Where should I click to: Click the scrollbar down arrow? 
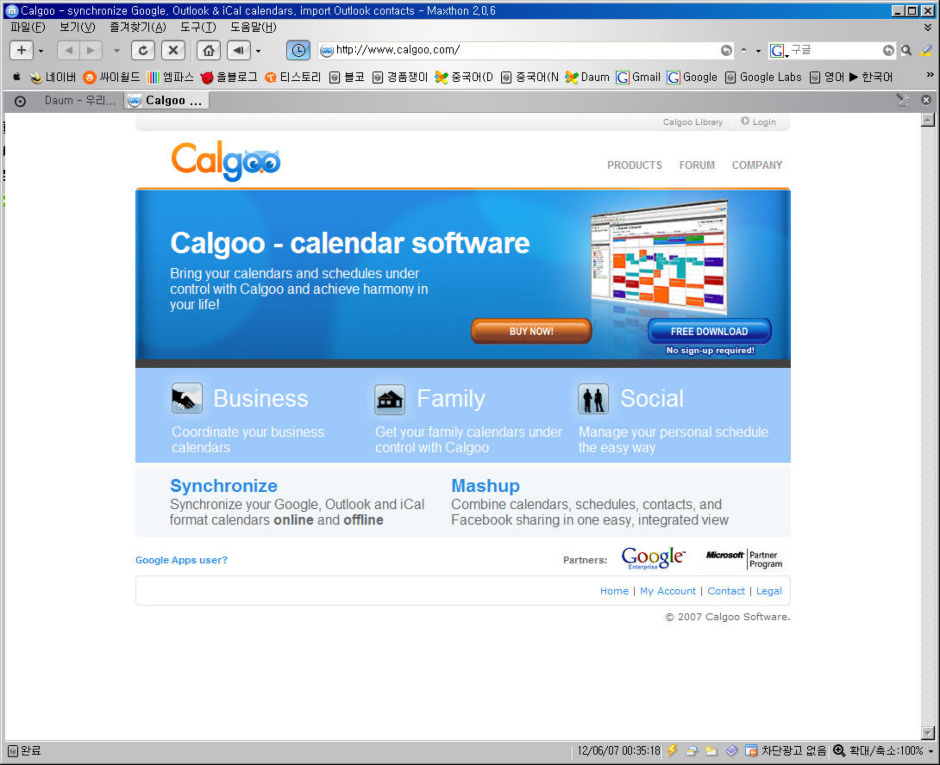click(x=927, y=733)
